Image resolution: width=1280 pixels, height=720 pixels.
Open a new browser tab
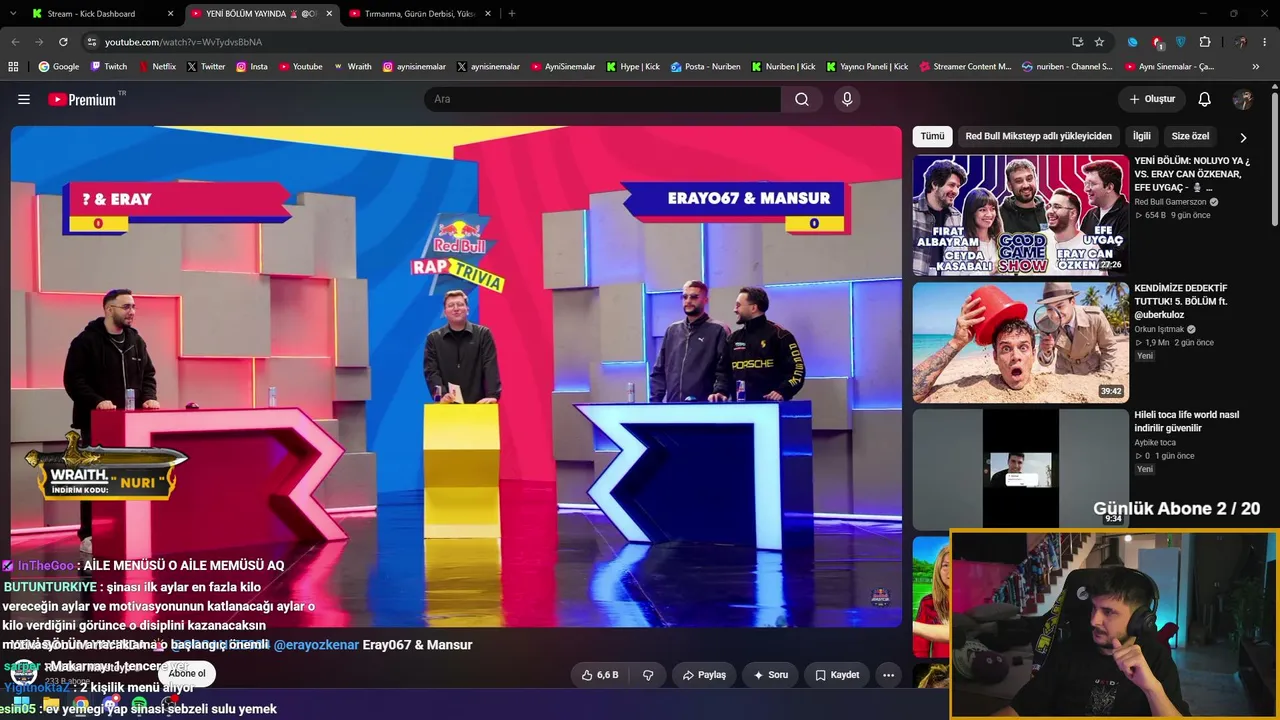coord(512,13)
